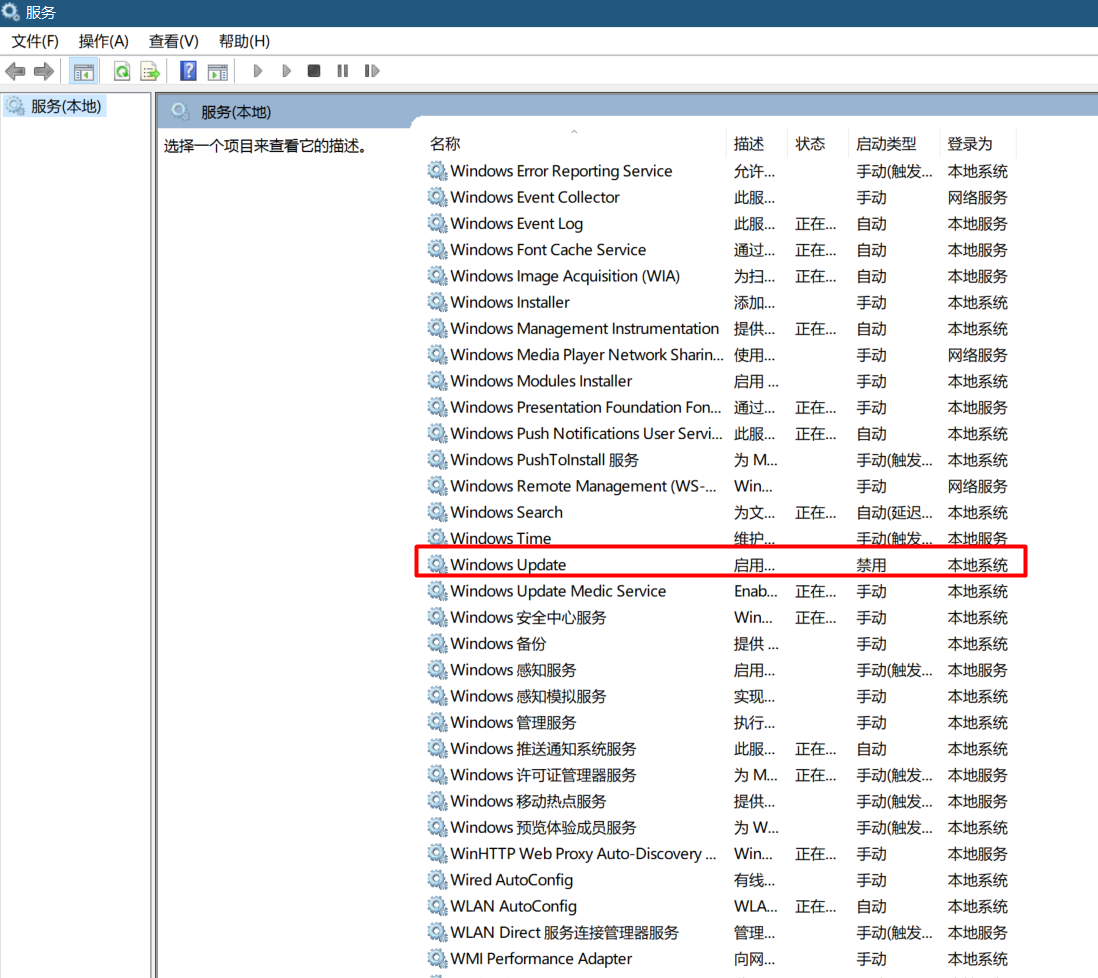Screen dimensions: 1098x978
Task: Click gear icon beside WMI Performance Adapter
Action: coord(438,958)
